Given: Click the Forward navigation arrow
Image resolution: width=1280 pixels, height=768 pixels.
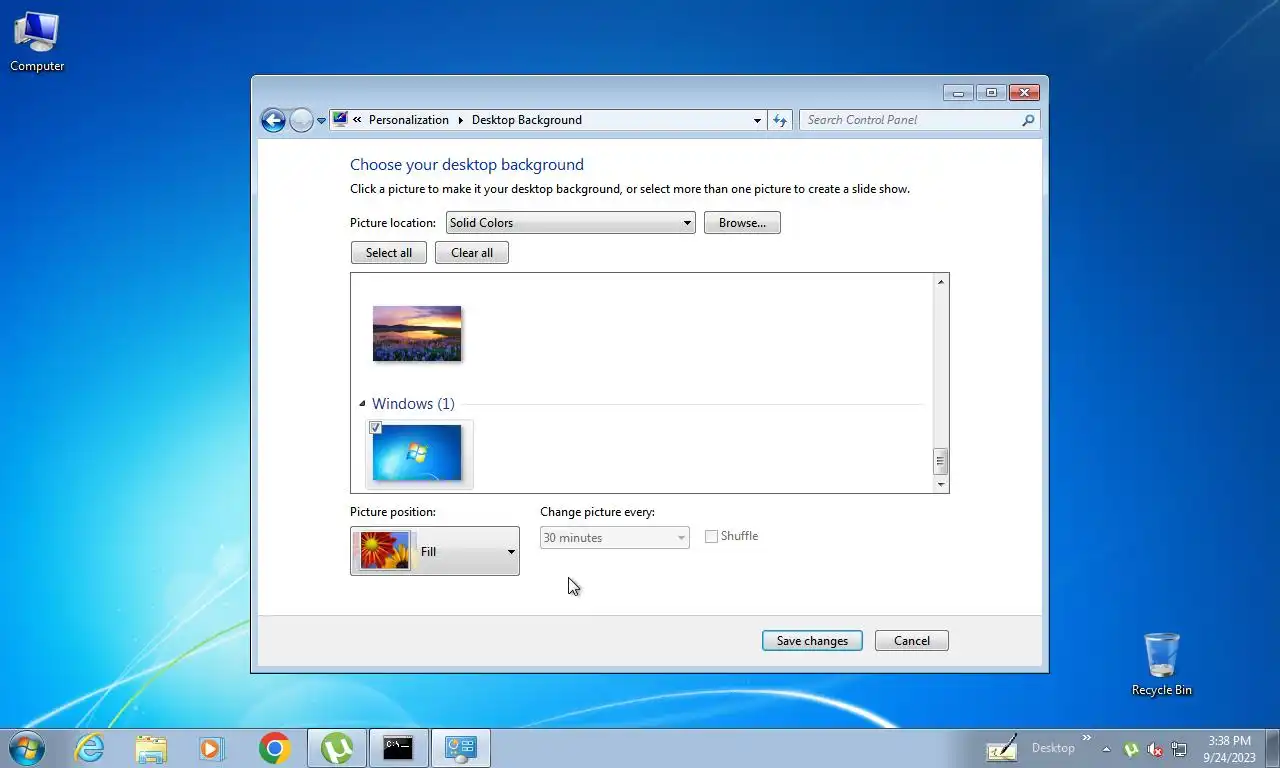Looking at the screenshot, I should [x=301, y=120].
